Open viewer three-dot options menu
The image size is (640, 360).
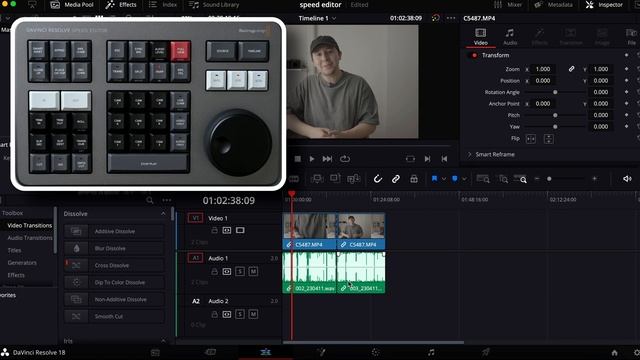click(451, 18)
